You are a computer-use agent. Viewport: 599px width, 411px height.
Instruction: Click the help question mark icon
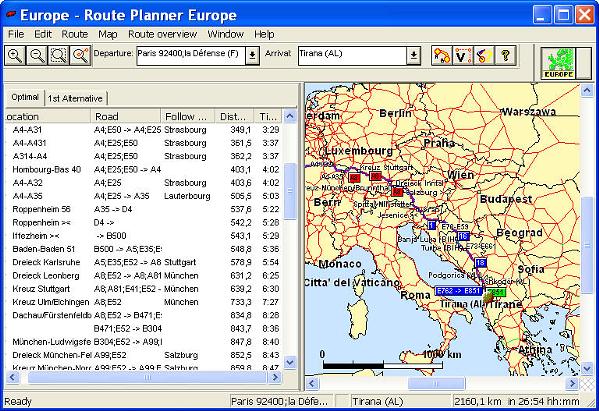point(505,56)
